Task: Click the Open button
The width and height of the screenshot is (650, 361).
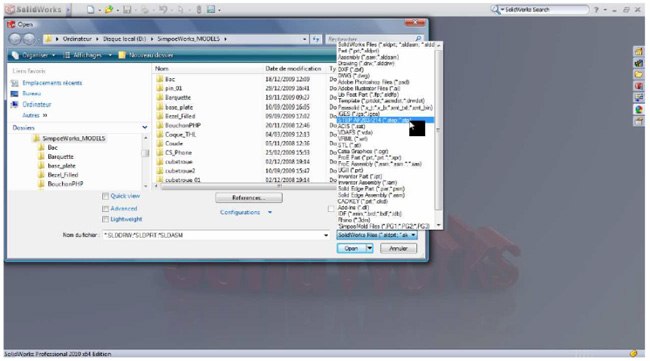Action: [x=351, y=248]
